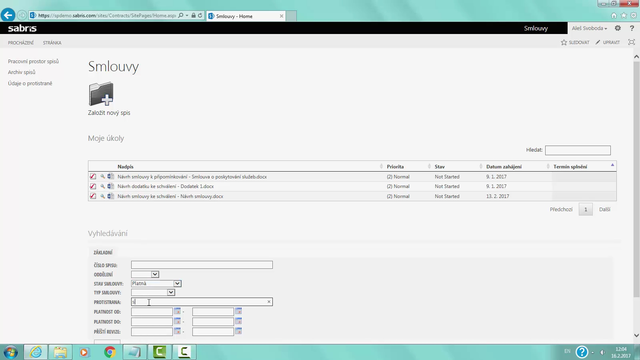Open second calendar picker for Příští revize
The image size is (640, 360).
(x=238, y=331)
